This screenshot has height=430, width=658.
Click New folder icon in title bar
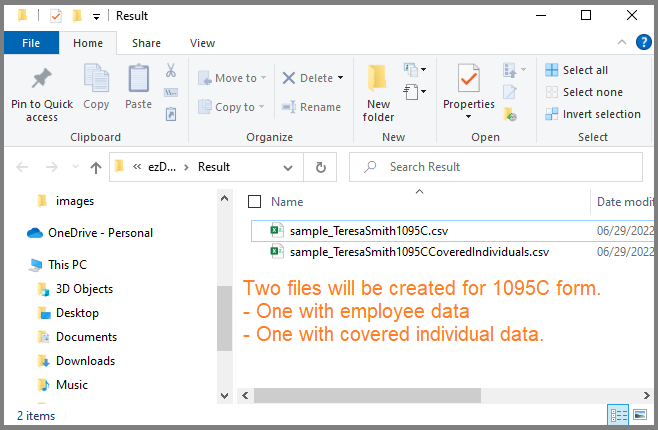pyautogui.click(x=77, y=16)
